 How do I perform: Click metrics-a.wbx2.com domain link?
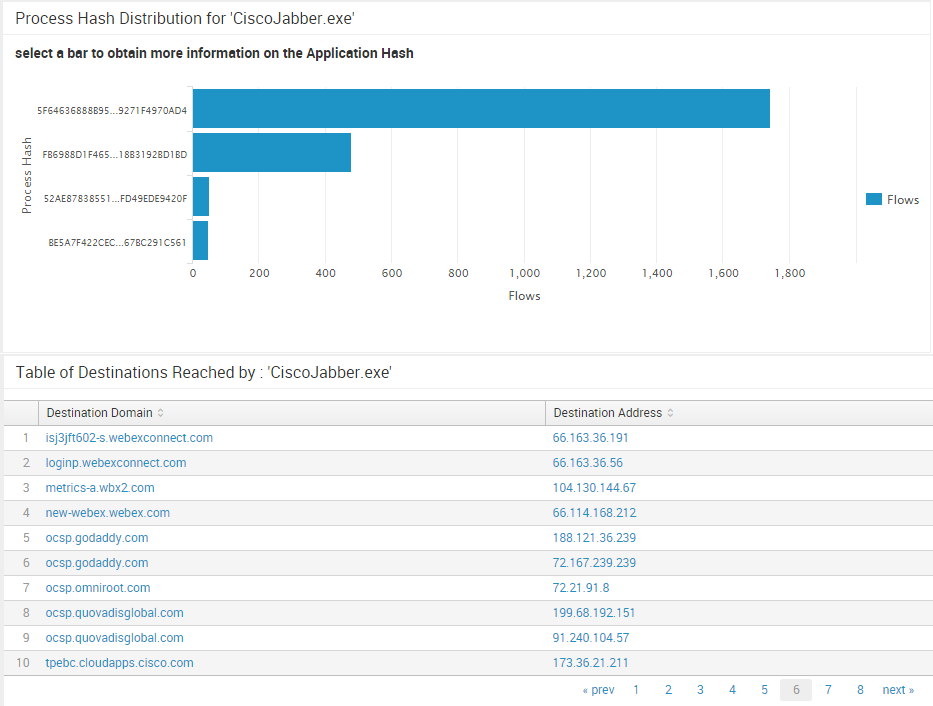(x=100, y=488)
